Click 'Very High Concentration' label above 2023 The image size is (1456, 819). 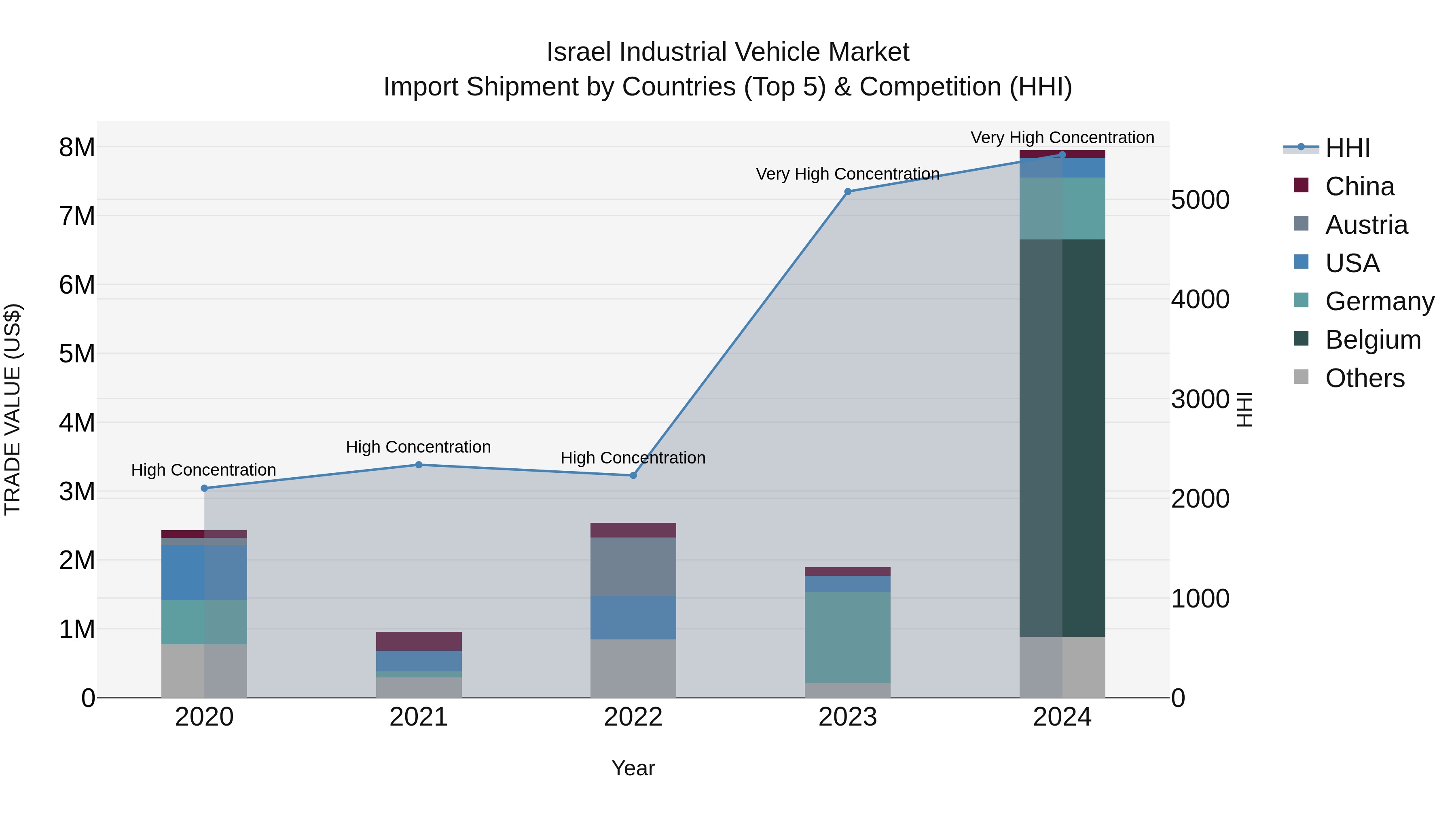click(848, 174)
